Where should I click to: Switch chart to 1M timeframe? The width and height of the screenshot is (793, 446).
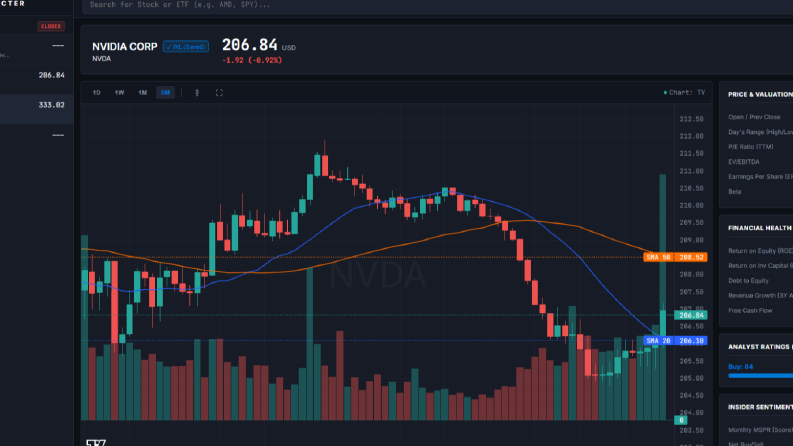click(143, 93)
